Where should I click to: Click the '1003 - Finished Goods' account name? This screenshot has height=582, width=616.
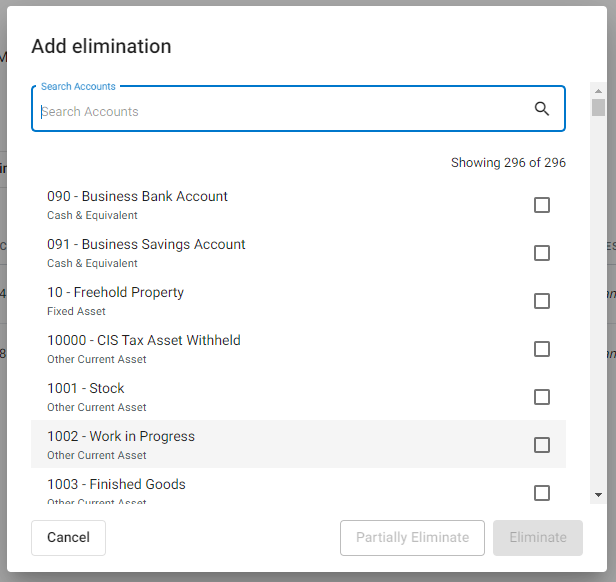click(x=116, y=484)
